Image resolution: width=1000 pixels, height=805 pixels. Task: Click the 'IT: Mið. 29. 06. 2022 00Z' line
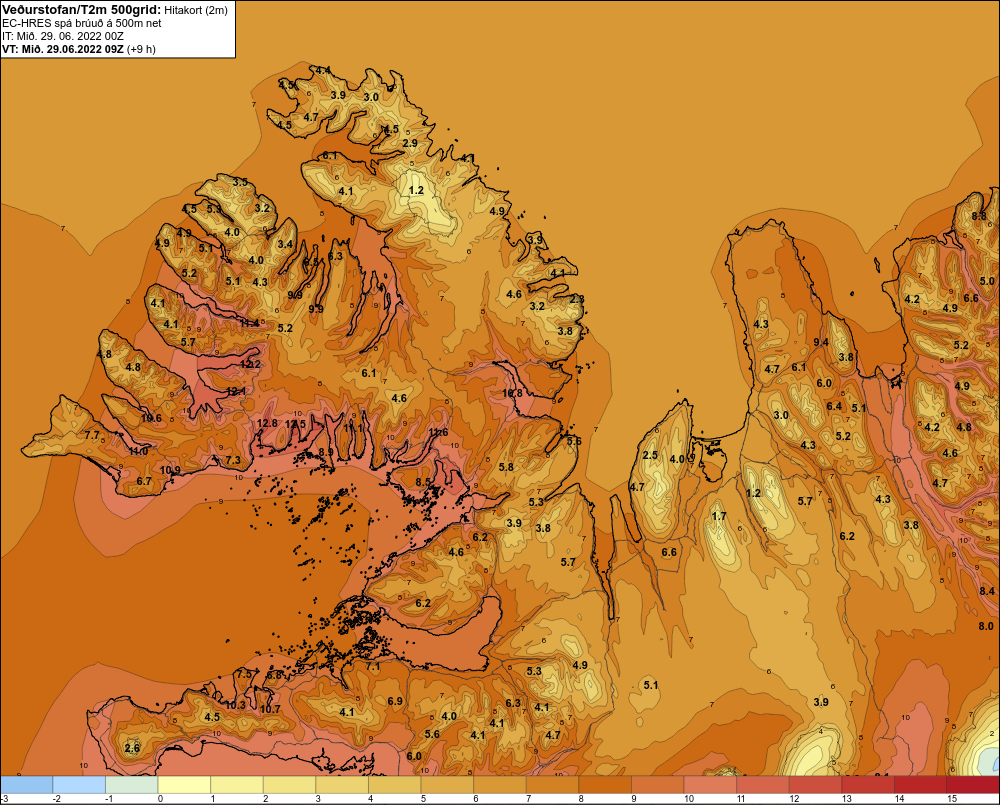click(63, 36)
